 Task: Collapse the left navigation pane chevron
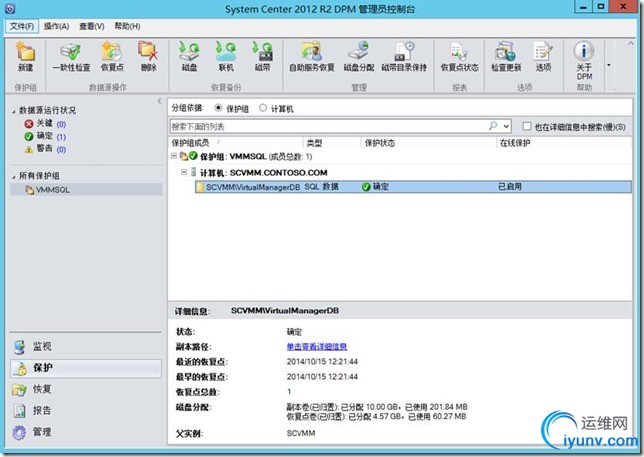[x=159, y=101]
